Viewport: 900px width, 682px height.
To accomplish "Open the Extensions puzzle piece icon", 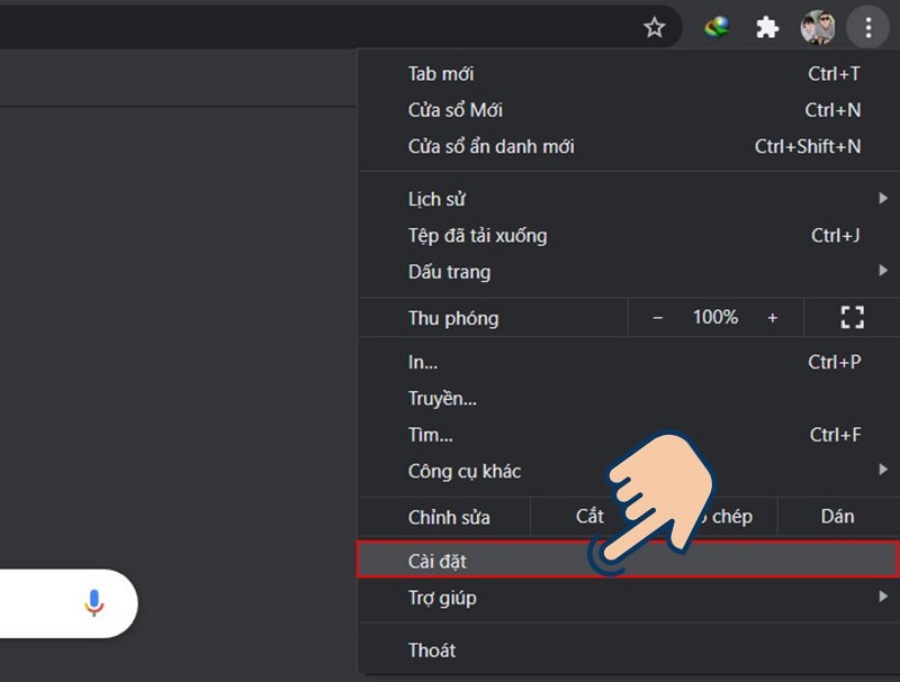I will (x=767, y=27).
